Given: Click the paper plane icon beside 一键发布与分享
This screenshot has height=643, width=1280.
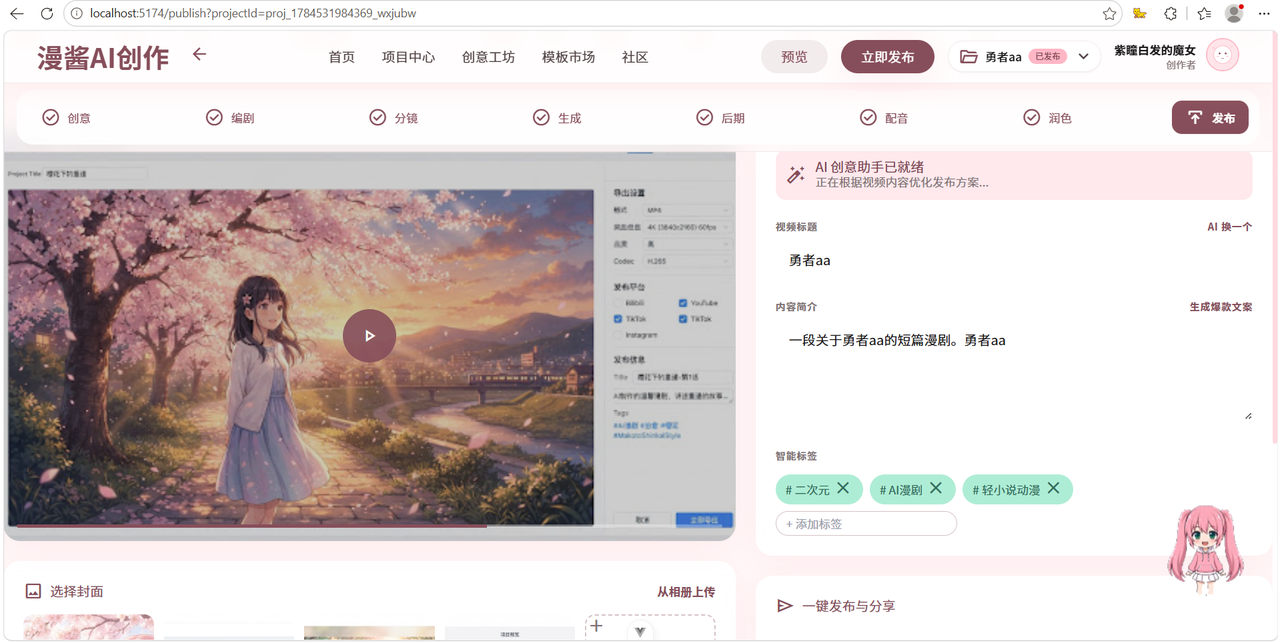Looking at the screenshot, I should click(785, 606).
